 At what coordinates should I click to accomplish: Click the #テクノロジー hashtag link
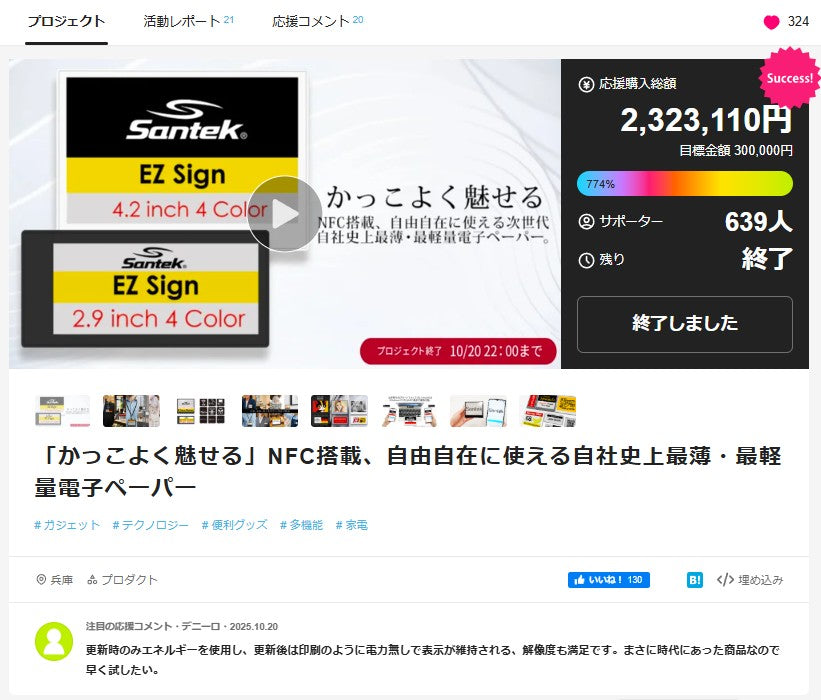point(150,525)
